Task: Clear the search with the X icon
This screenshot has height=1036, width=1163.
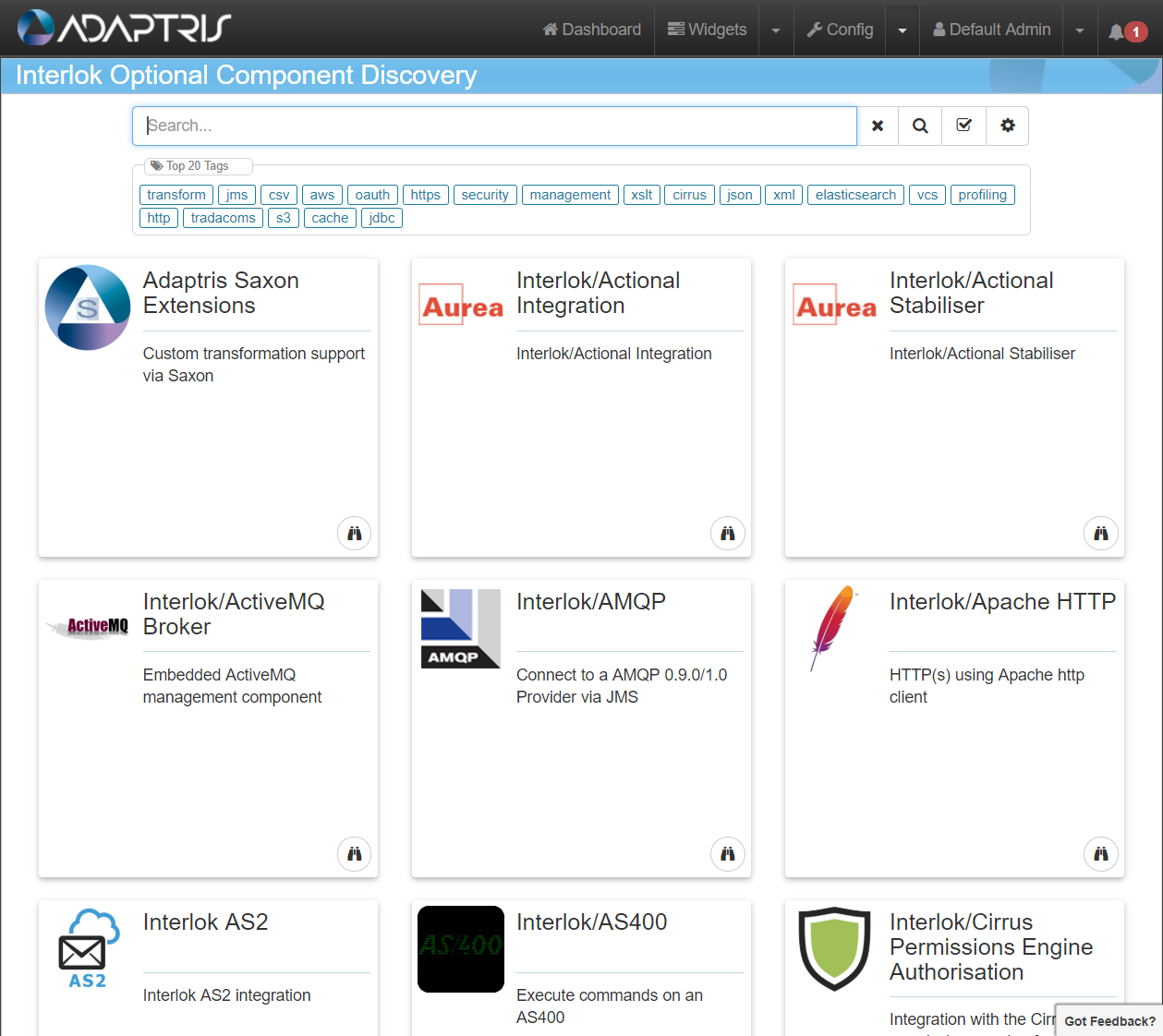Action: click(878, 126)
